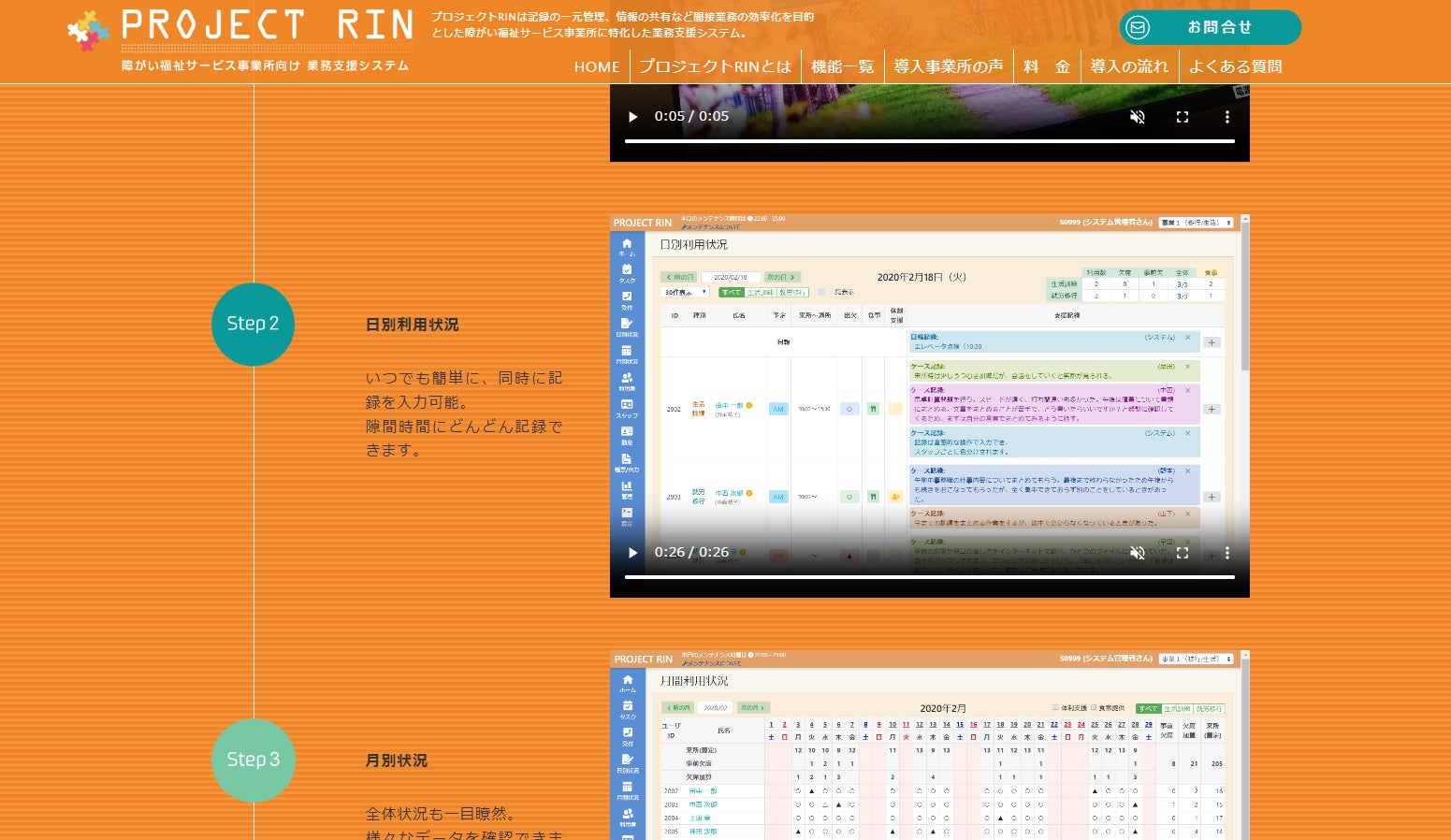
Task: Click progress bar of the 0:26 video
Action: 930,577
